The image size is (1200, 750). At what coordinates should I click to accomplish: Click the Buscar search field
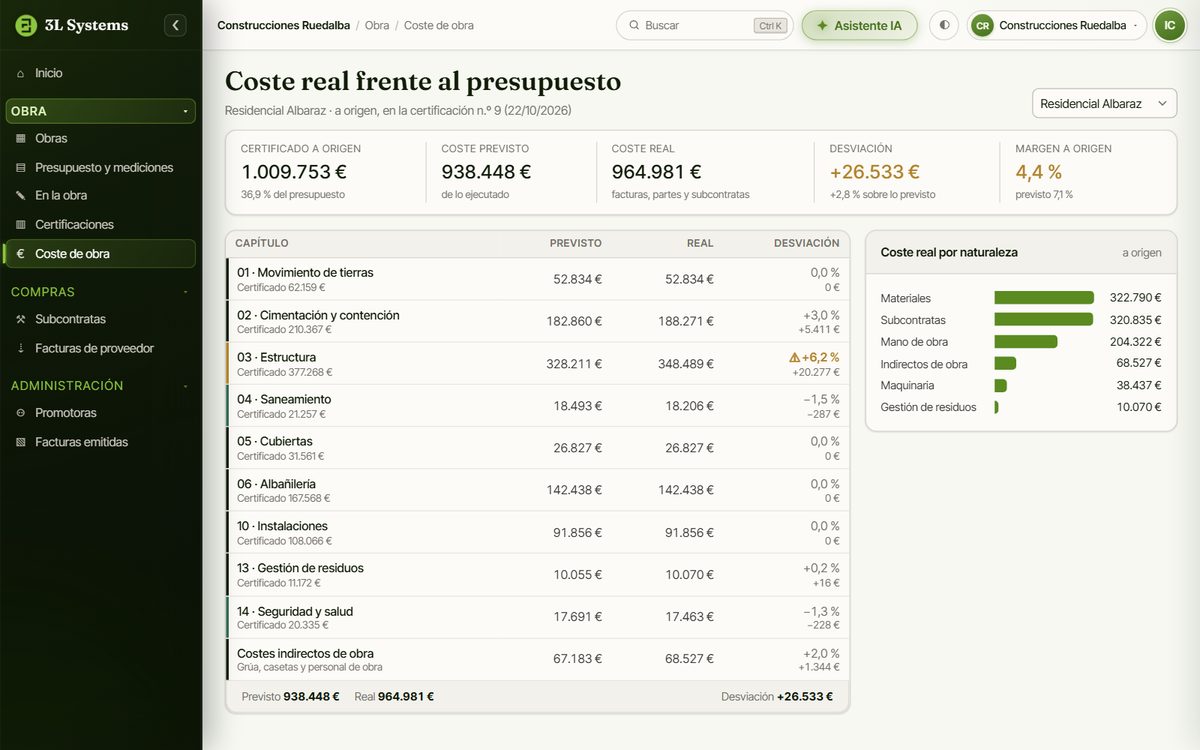point(705,25)
